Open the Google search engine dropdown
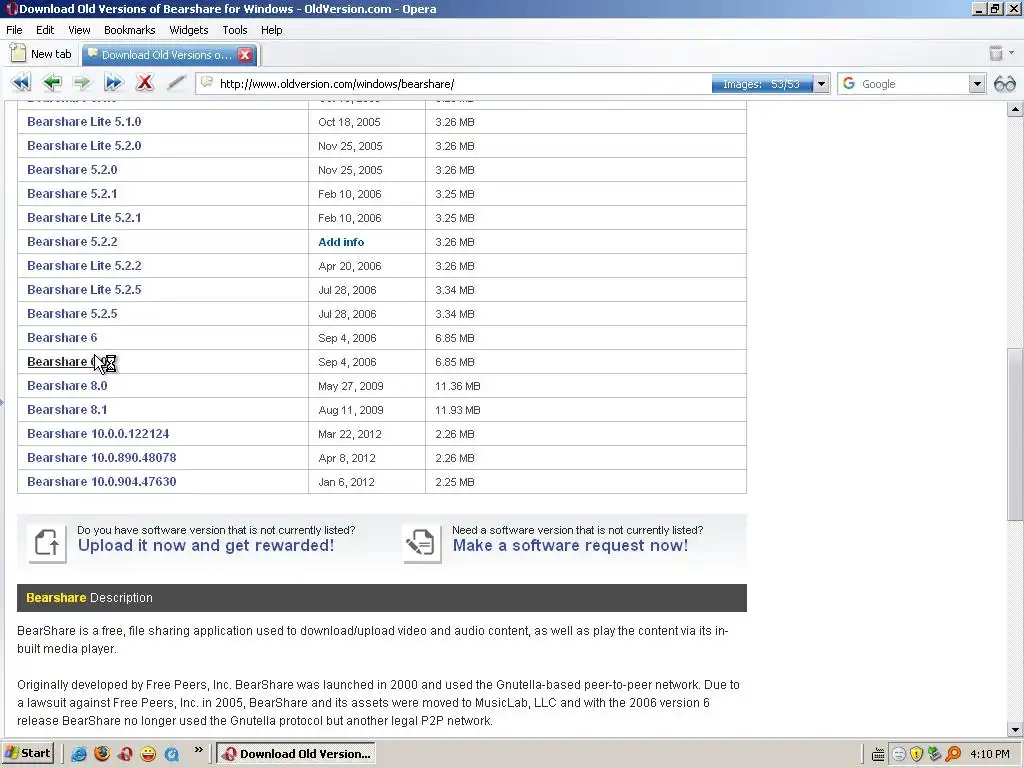Screen dimensions: 1024x768 point(977,84)
